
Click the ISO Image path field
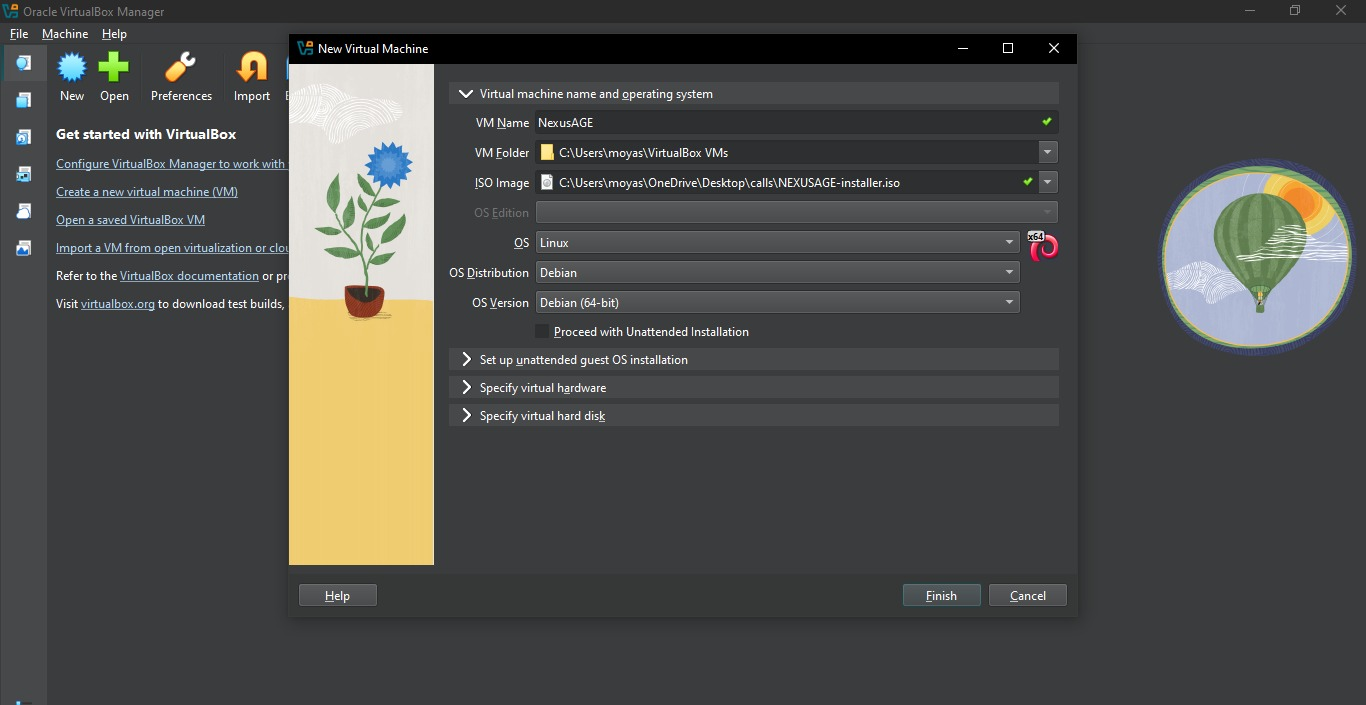(x=789, y=182)
